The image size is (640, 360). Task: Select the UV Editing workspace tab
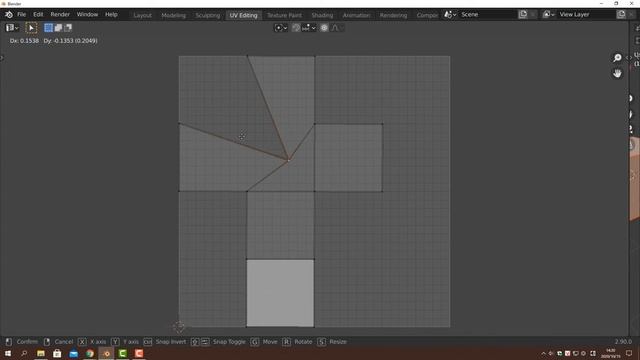(243, 15)
